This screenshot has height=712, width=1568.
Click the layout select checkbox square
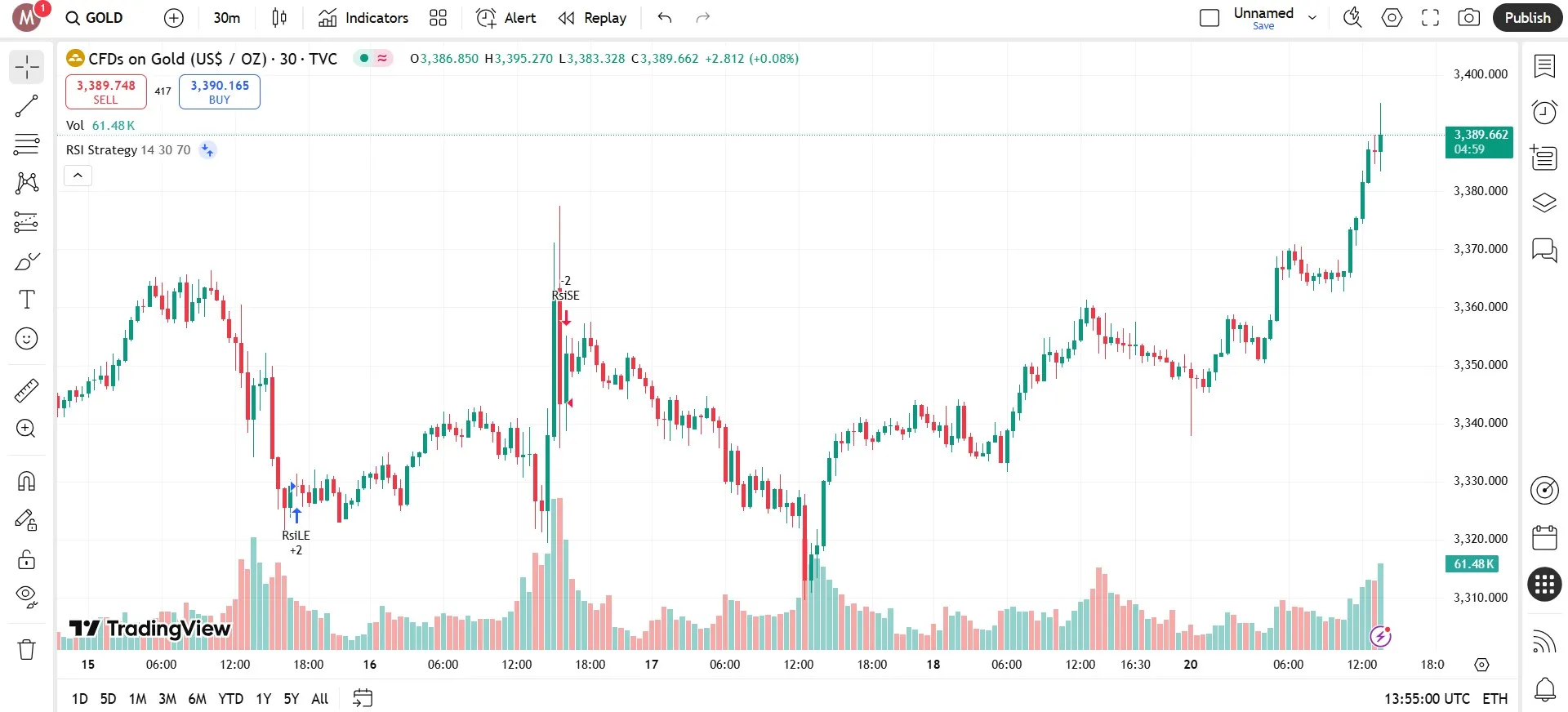(1209, 18)
